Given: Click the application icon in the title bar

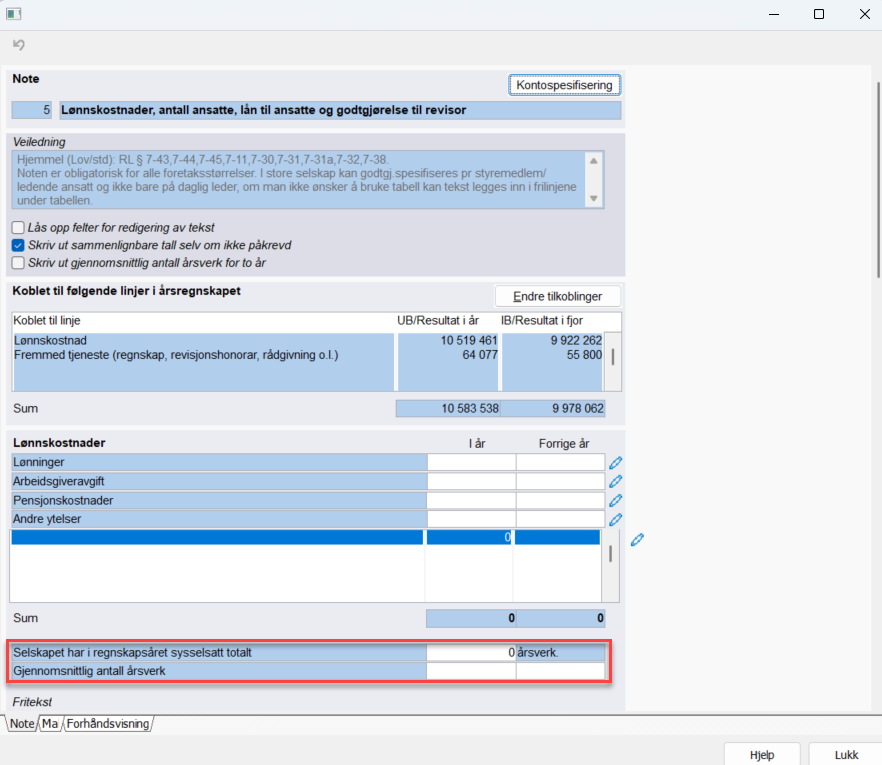Looking at the screenshot, I should (14, 14).
